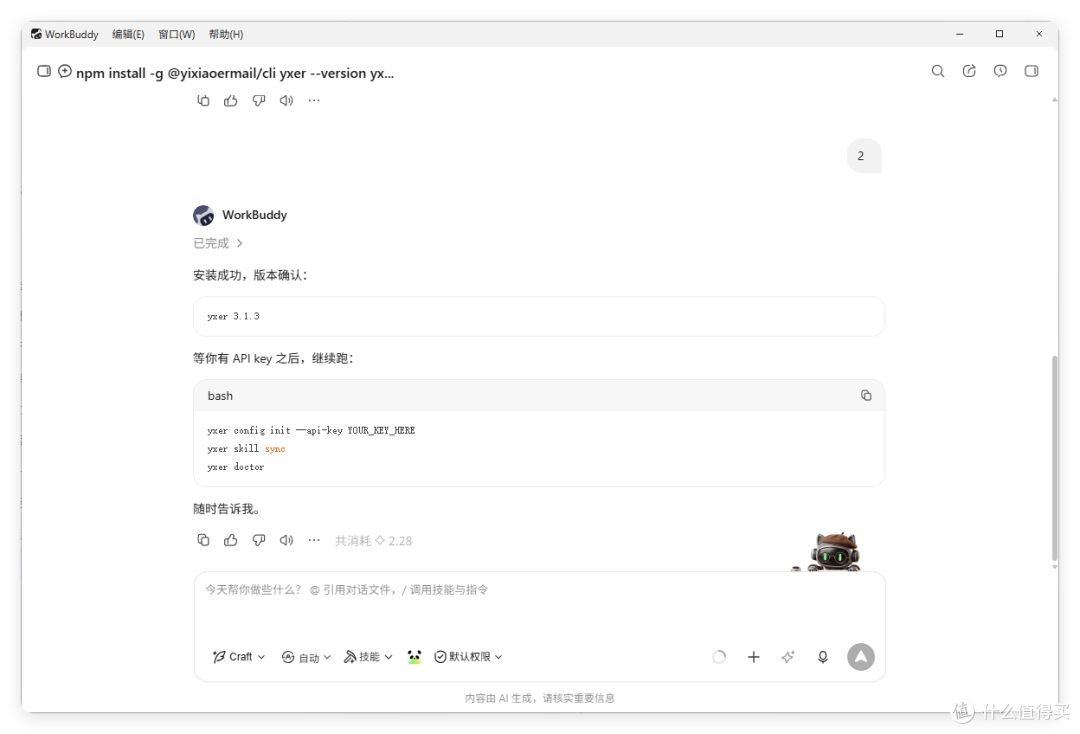Open more options beside 共消耗 2.28

pos(314,541)
